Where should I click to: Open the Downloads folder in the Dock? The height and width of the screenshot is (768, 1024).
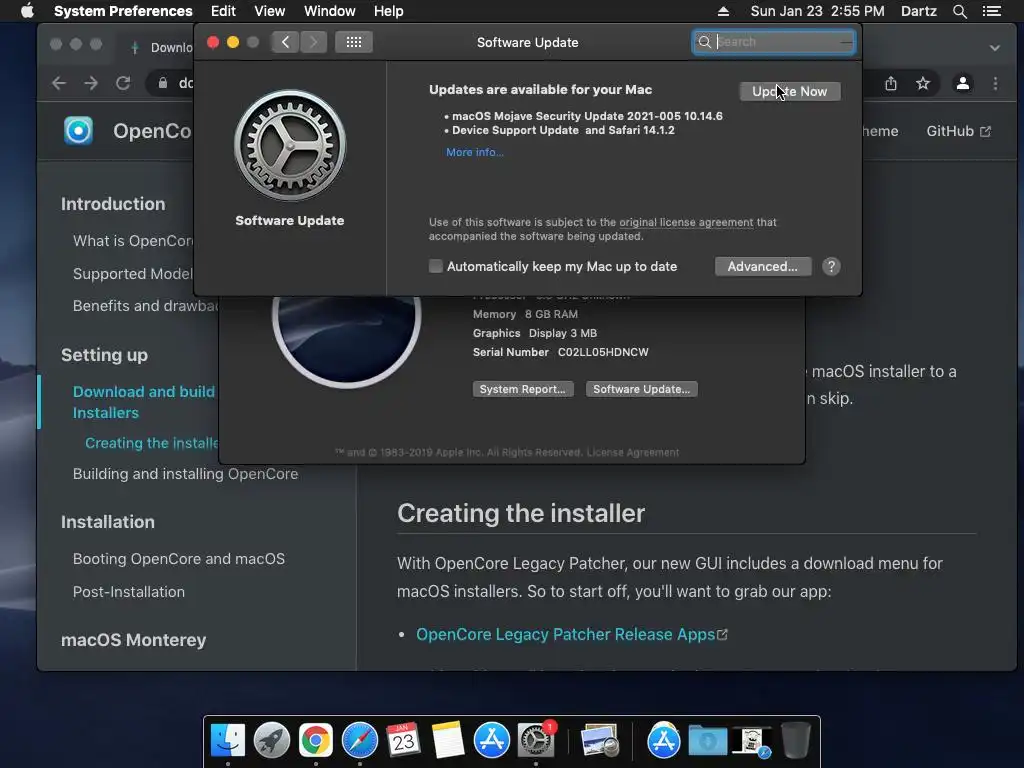(x=707, y=741)
